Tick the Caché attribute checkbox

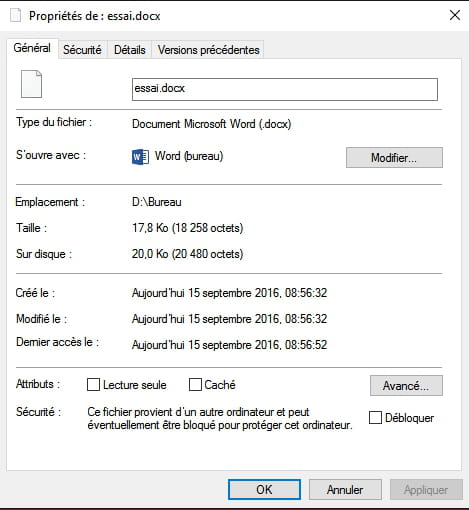(195, 384)
